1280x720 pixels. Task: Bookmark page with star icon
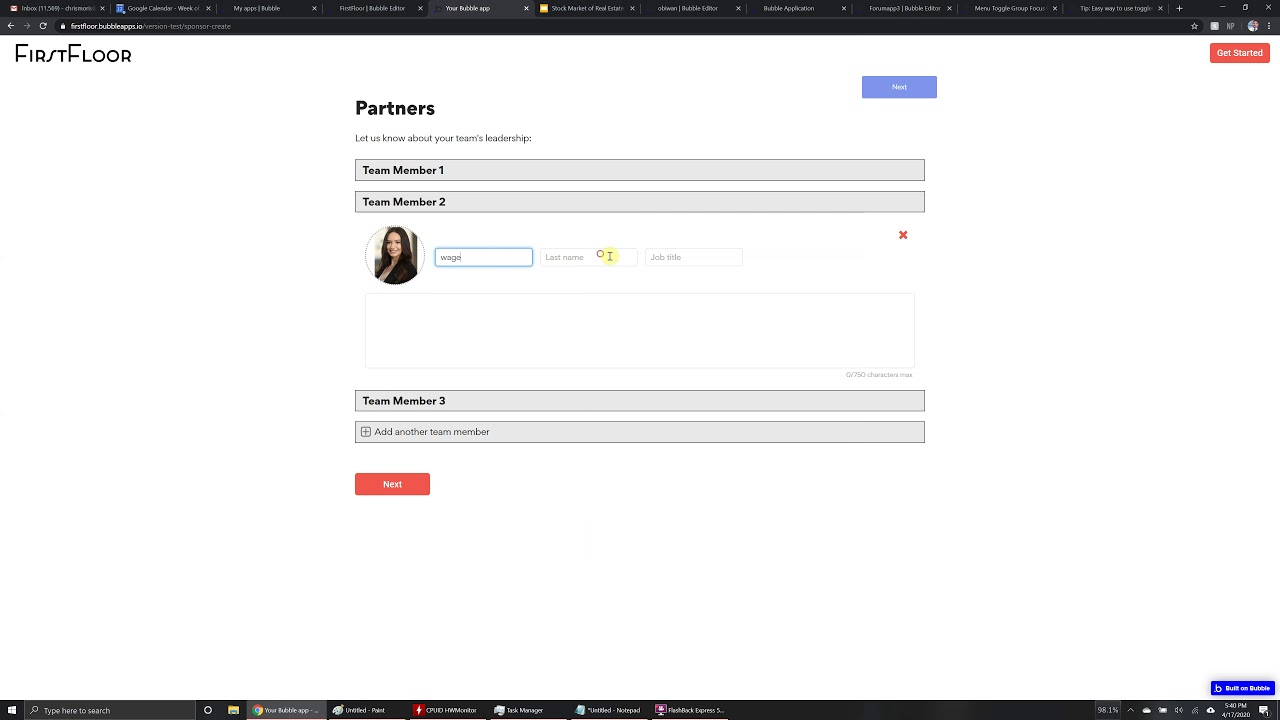pyautogui.click(x=1194, y=26)
